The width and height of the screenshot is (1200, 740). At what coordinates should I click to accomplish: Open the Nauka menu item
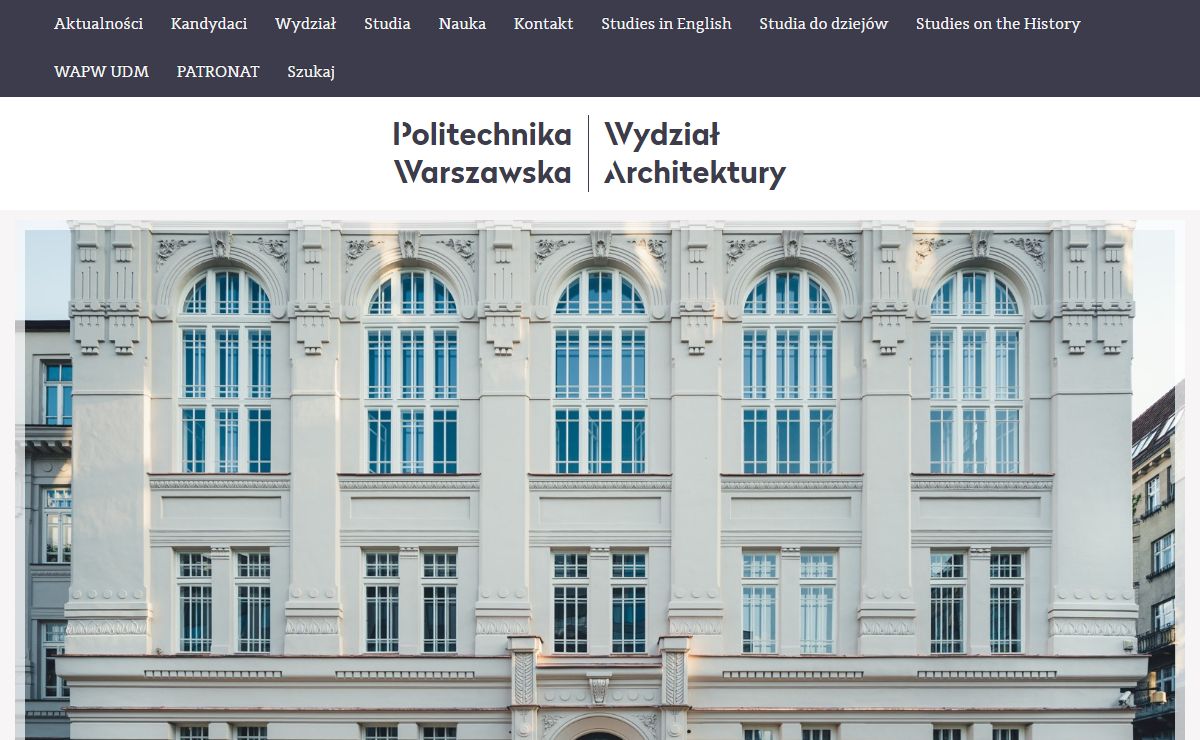coord(462,24)
